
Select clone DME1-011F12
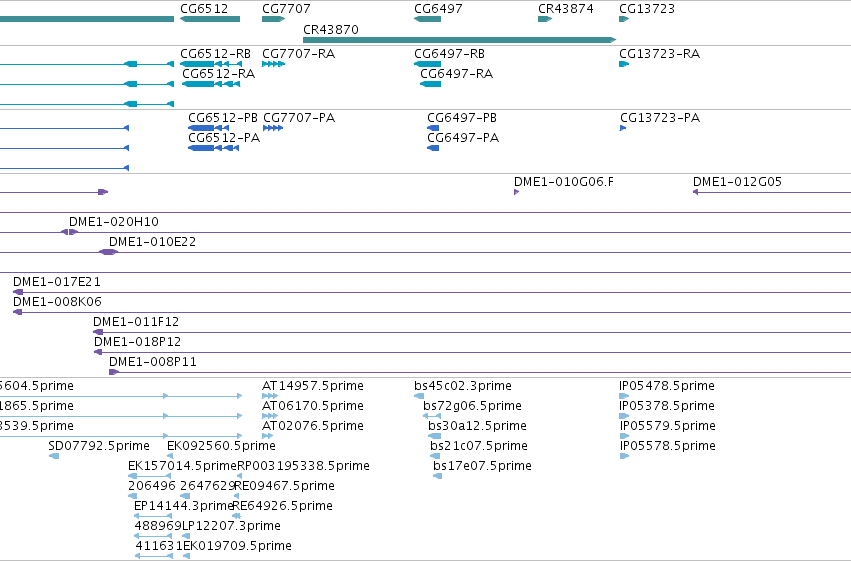(472, 332)
